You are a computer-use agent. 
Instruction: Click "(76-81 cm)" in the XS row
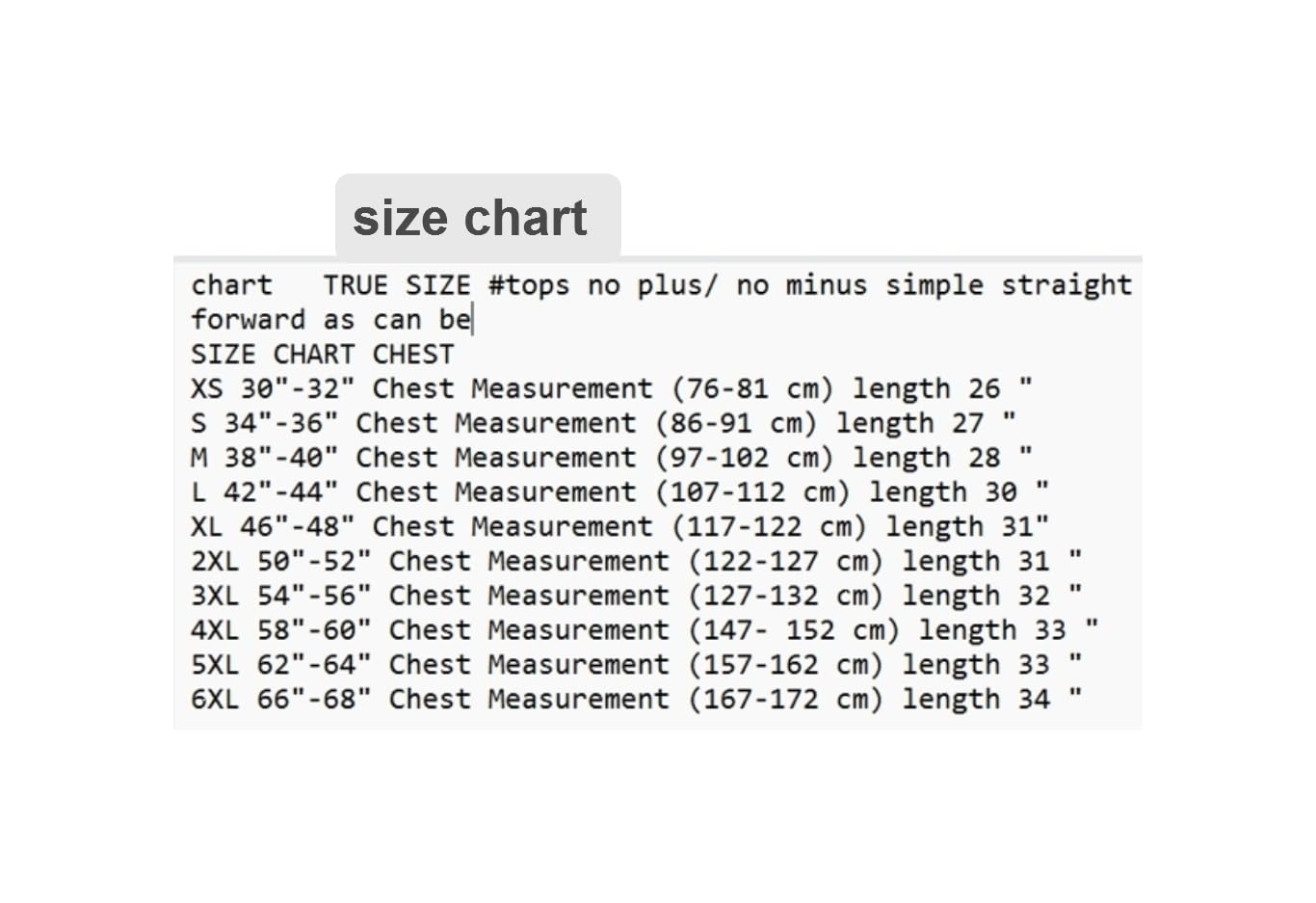751,388
